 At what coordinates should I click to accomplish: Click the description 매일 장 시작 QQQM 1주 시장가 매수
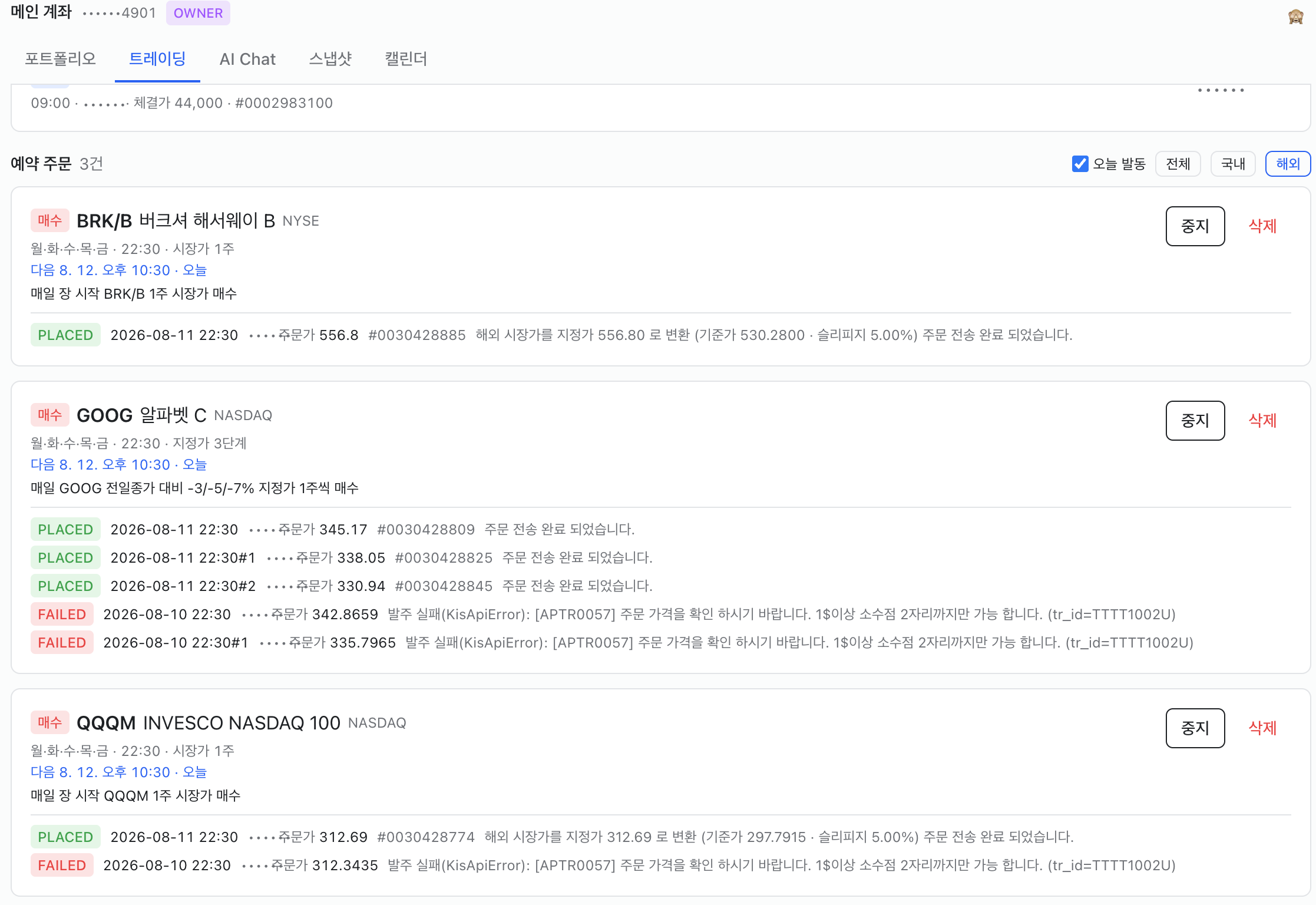point(135,795)
